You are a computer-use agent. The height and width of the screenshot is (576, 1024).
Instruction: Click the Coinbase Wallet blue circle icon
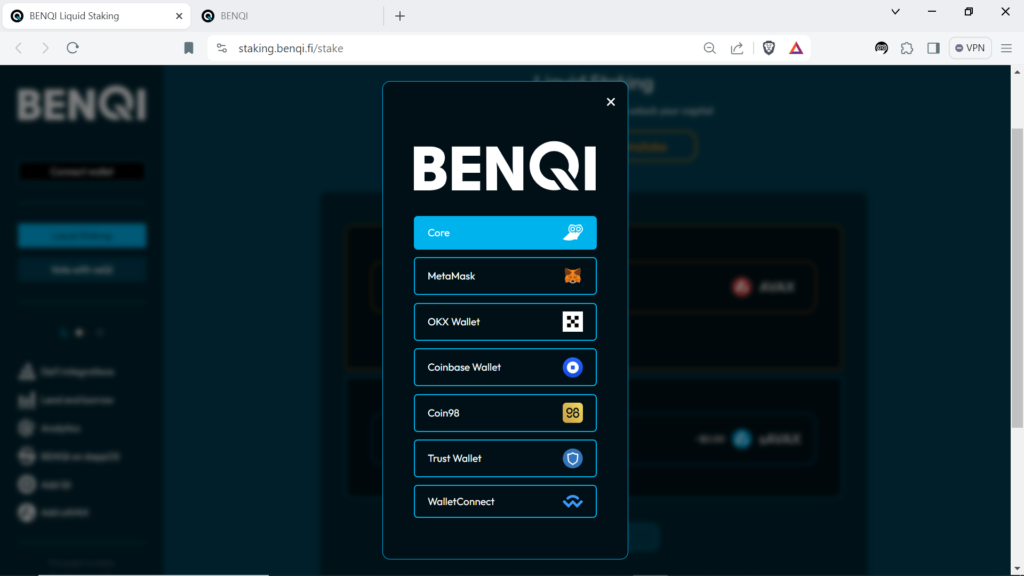(x=572, y=367)
